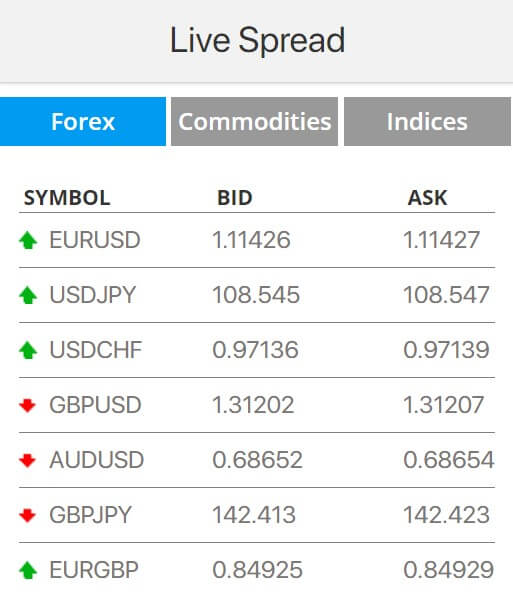Click the EURGBP bid price 0.84925
Image resolution: width=513 pixels, height=597 pixels.
click(257, 570)
